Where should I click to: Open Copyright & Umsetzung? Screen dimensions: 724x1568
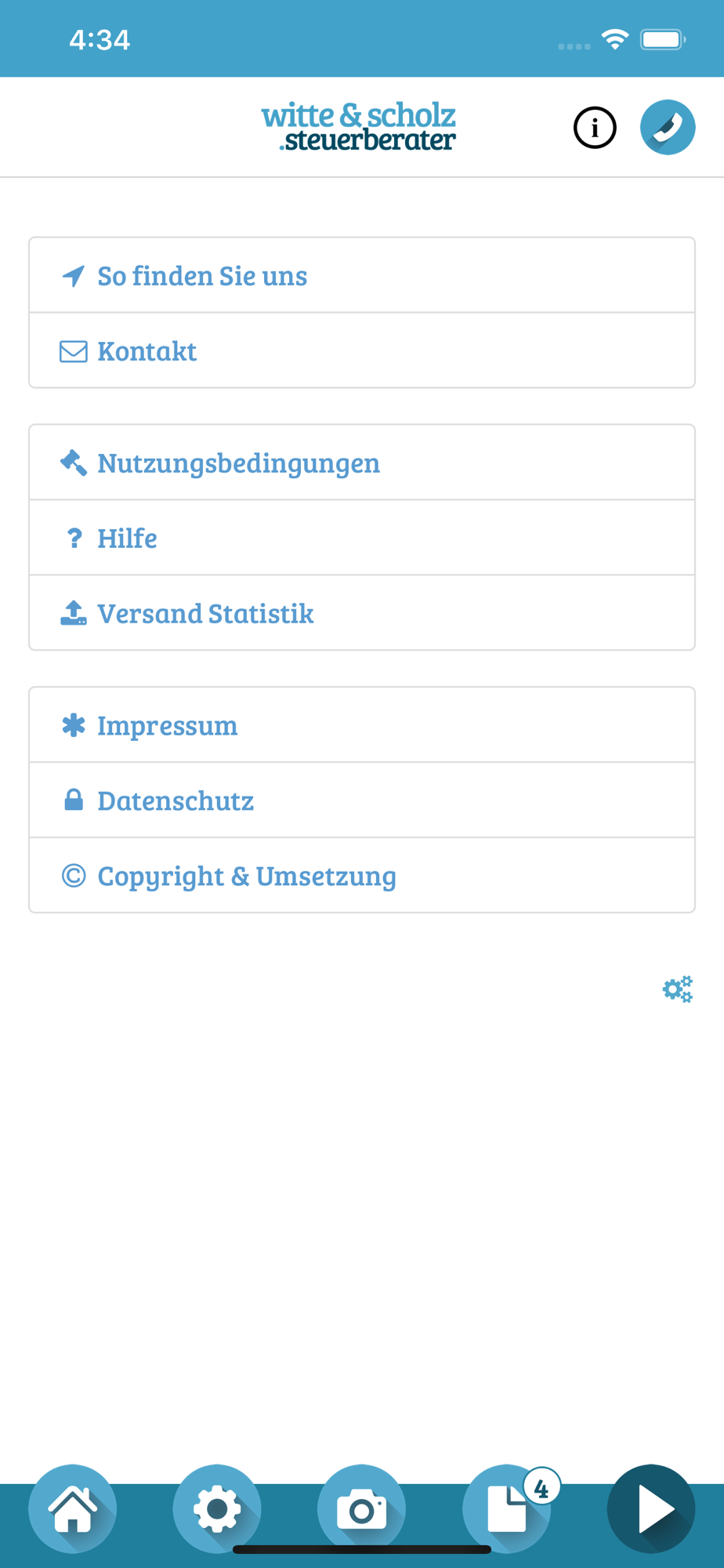[362, 876]
